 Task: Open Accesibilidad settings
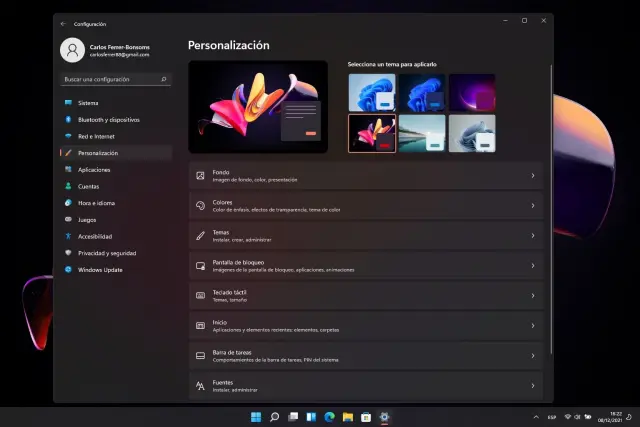95,236
